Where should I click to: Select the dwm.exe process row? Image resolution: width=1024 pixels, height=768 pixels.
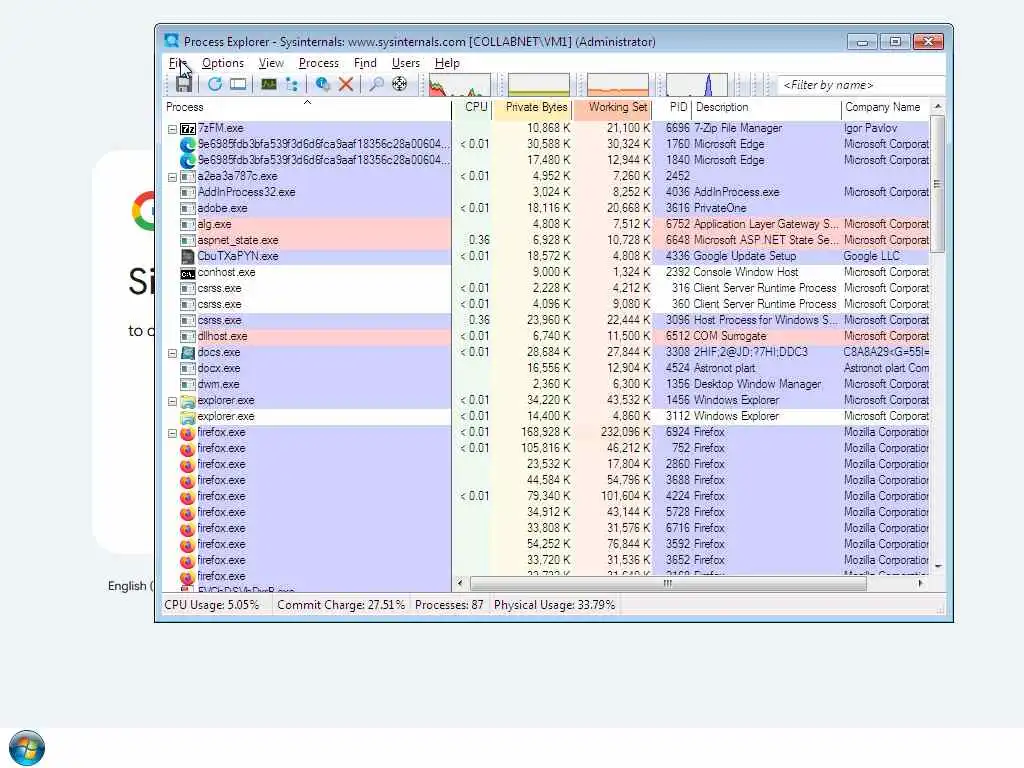[x=545, y=384]
